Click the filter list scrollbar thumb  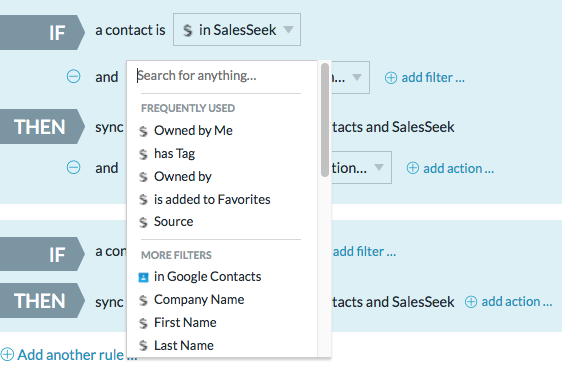coord(325,120)
